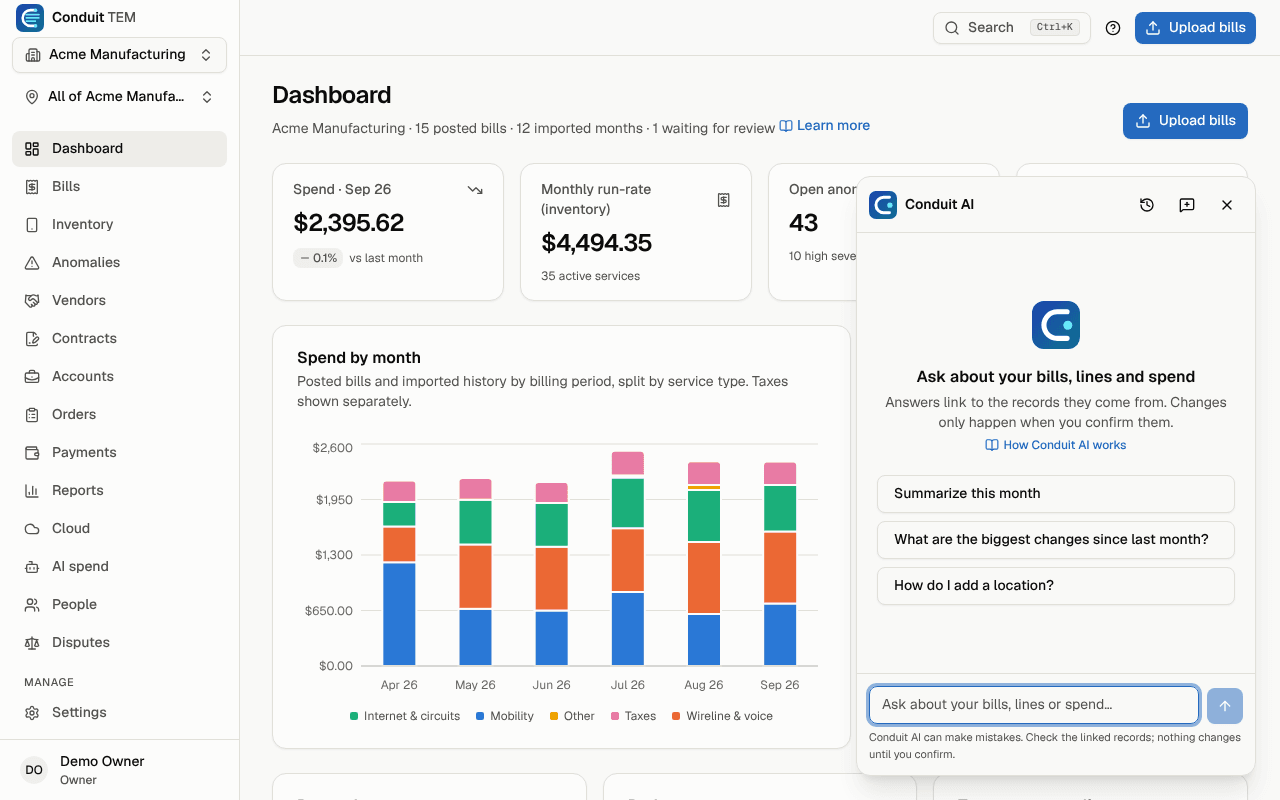Click the Wireline & voice legend swatch
Viewport: 1280px width, 800px height.
click(676, 716)
